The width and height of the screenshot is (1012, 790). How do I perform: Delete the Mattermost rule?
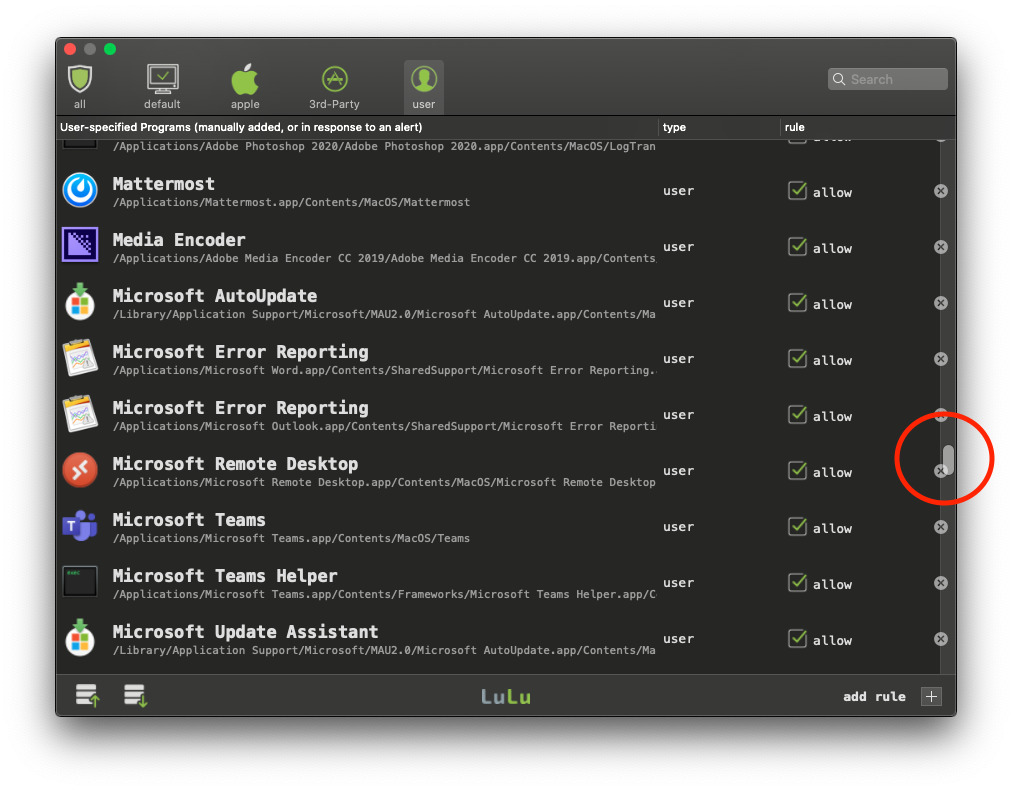[x=941, y=191]
